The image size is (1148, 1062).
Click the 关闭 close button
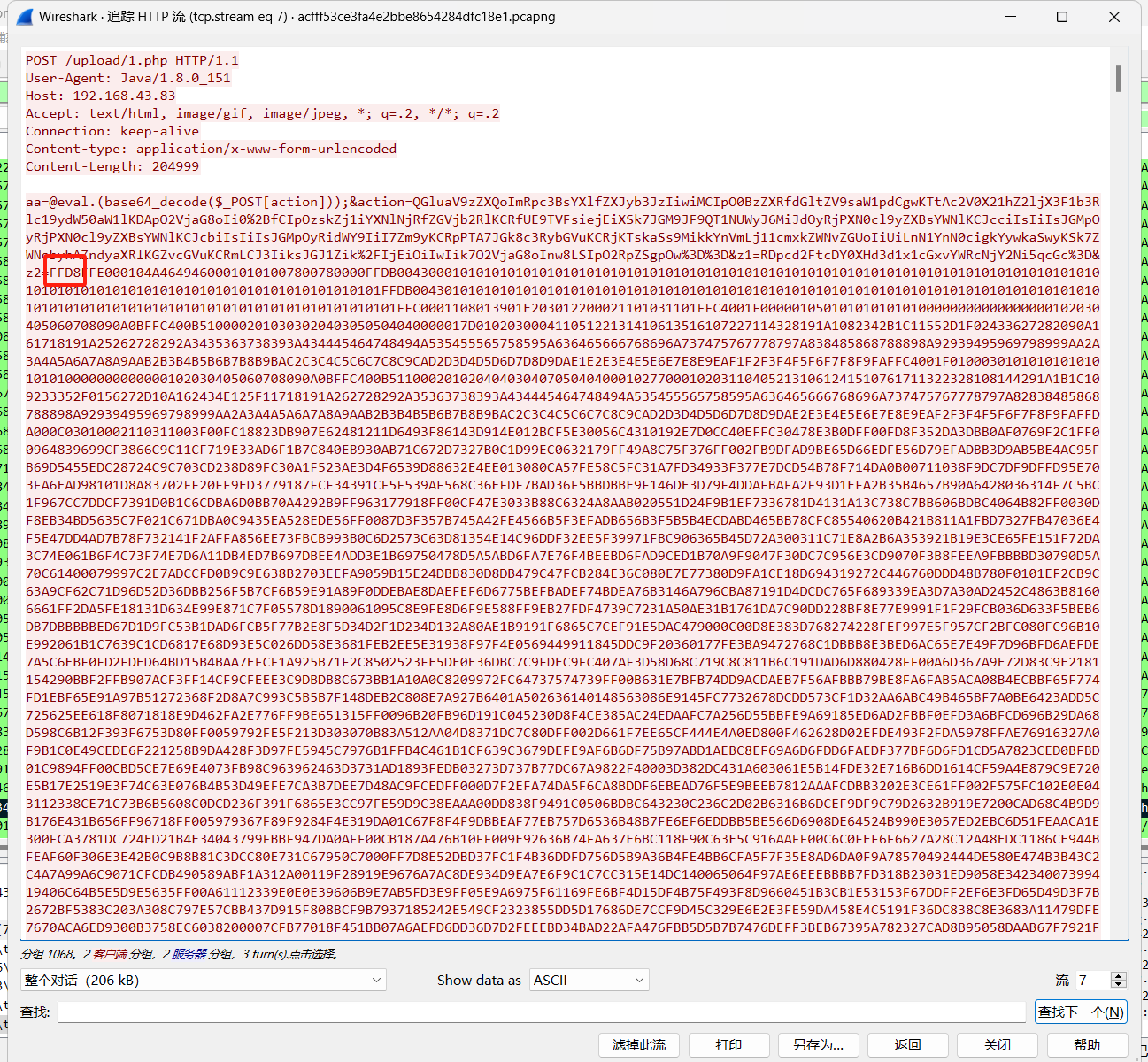pyautogui.click(x=997, y=1045)
